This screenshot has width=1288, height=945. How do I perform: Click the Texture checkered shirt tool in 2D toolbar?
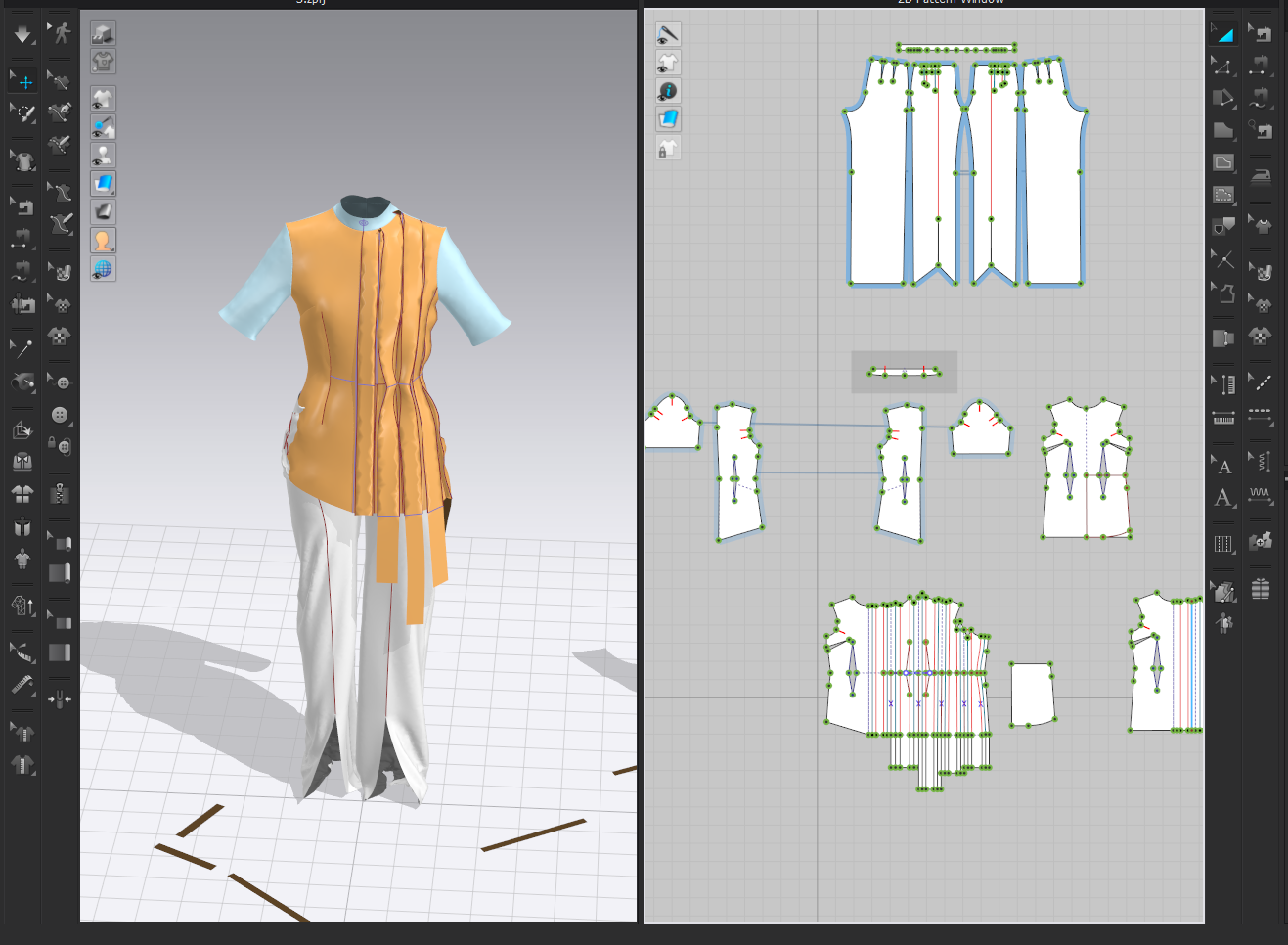(x=1261, y=337)
